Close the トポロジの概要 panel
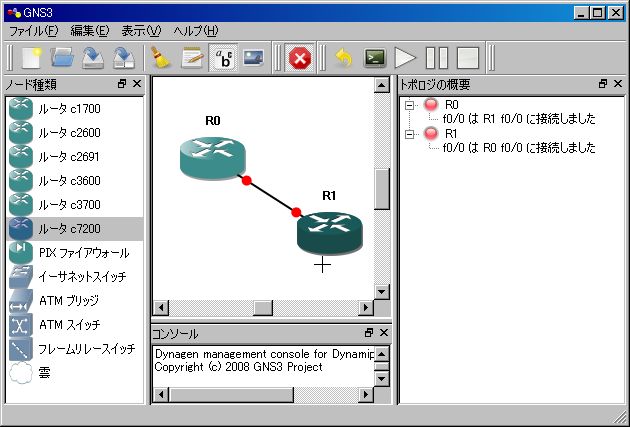Screen dimensions: 630x427 point(618,84)
